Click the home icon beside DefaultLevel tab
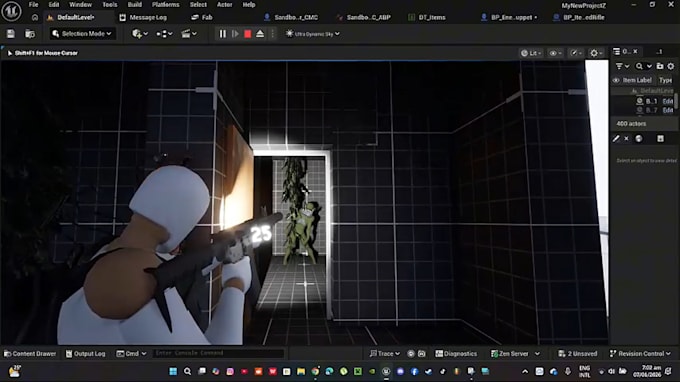The height and width of the screenshot is (382, 680). (x=35, y=17)
